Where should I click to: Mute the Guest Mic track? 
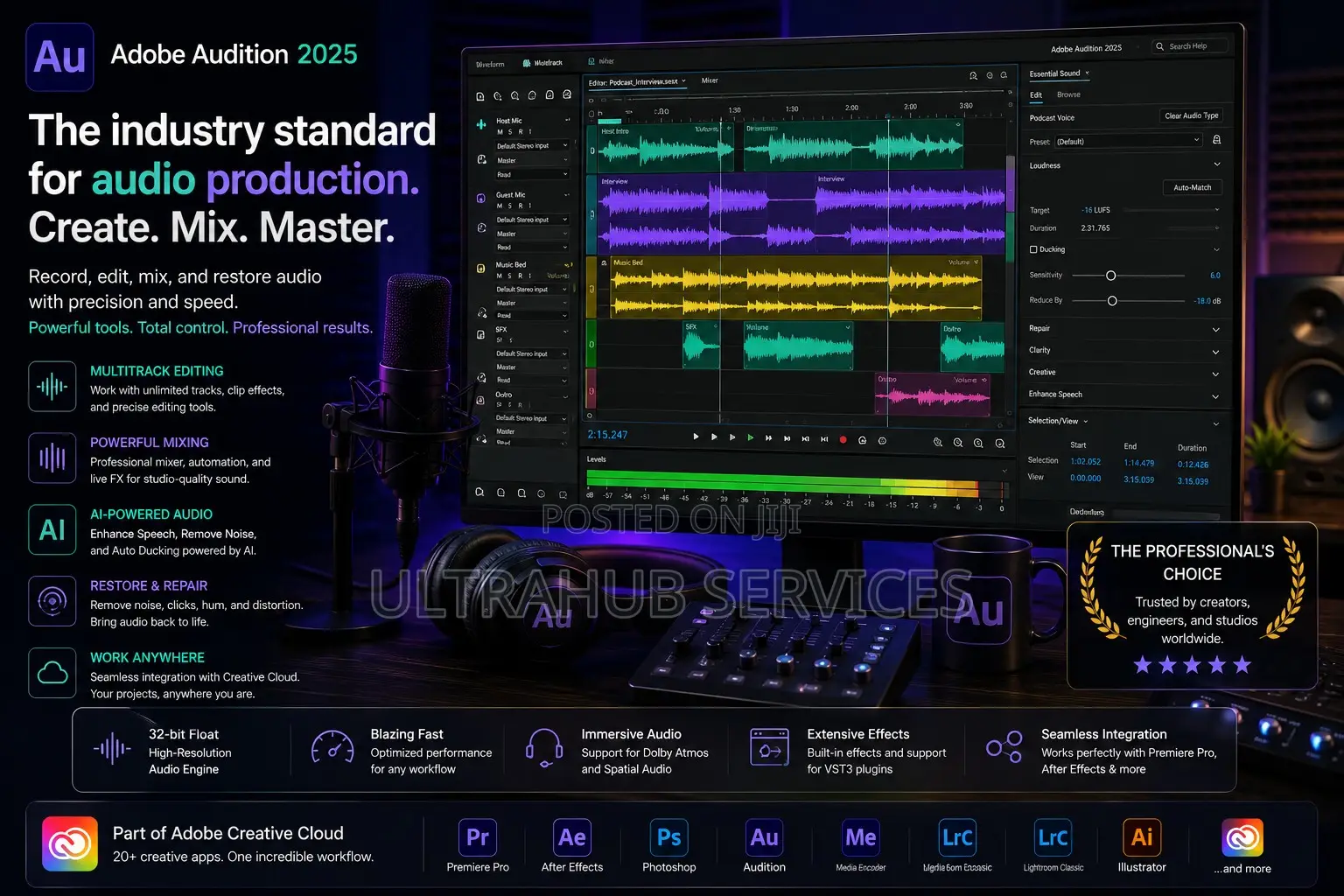coord(500,206)
